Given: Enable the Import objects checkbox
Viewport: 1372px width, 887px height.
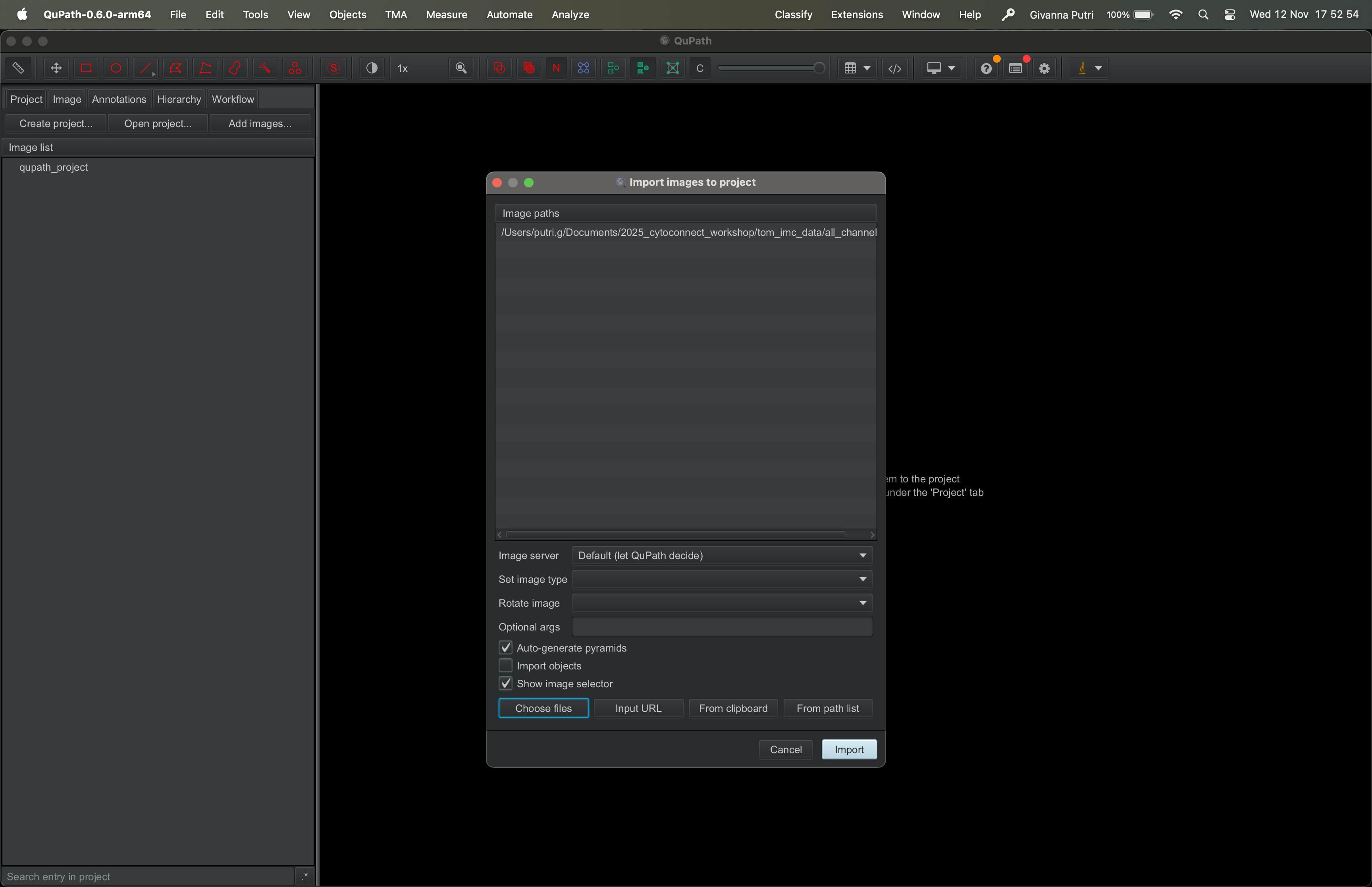Looking at the screenshot, I should tap(505, 666).
